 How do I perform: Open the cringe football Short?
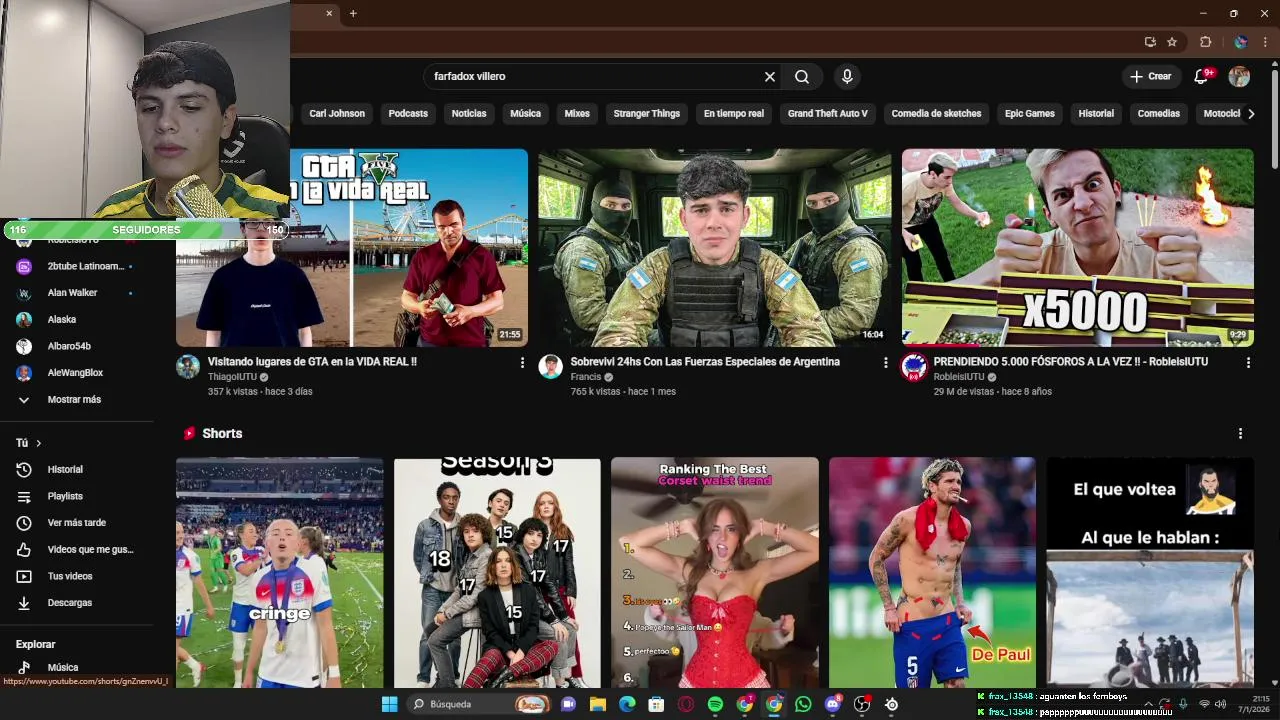280,572
